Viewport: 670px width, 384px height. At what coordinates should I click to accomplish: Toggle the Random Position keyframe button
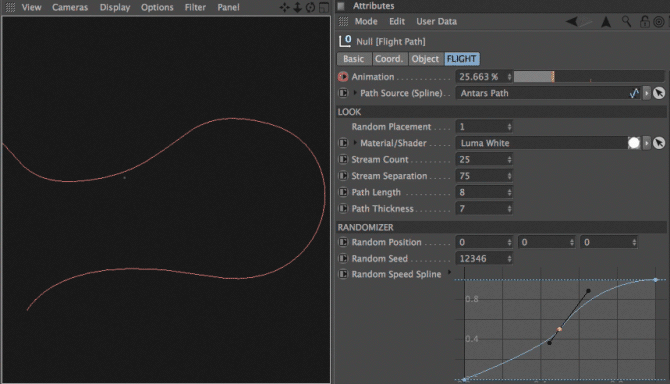[343, 242]
